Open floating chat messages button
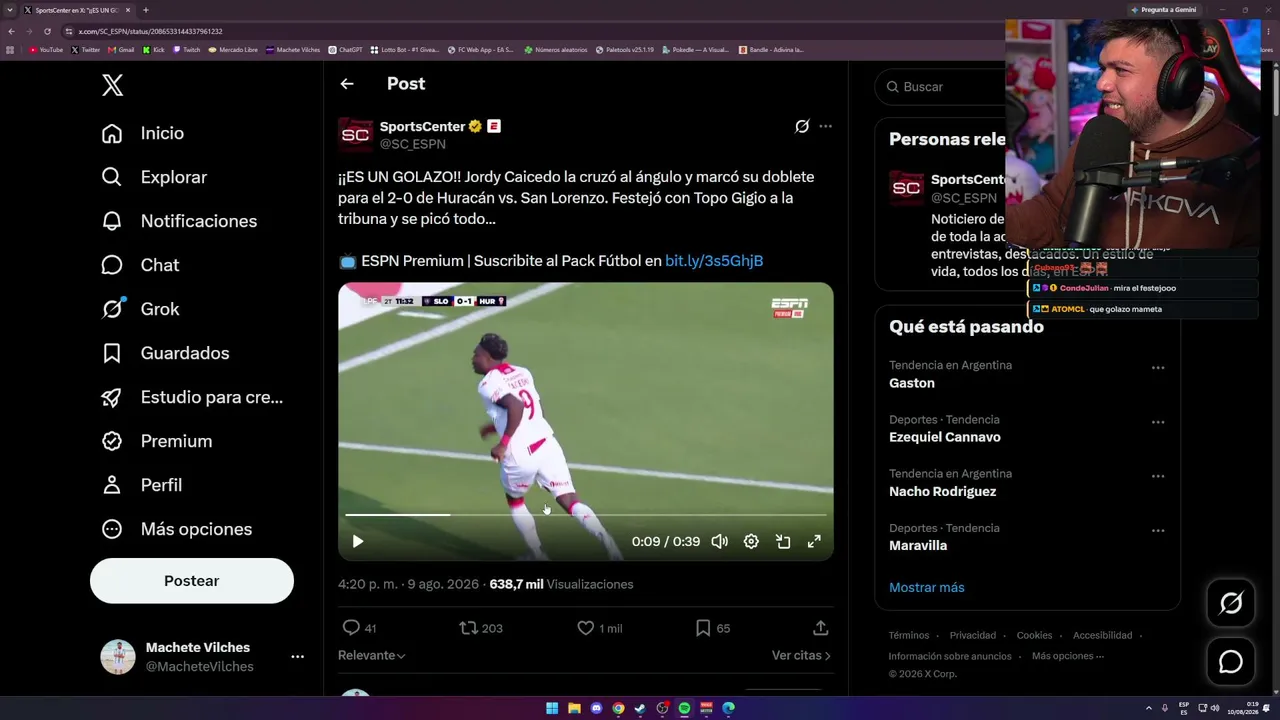This screenshot has height=720, width=1280. pyautogui.click(x=1231, y=662)
